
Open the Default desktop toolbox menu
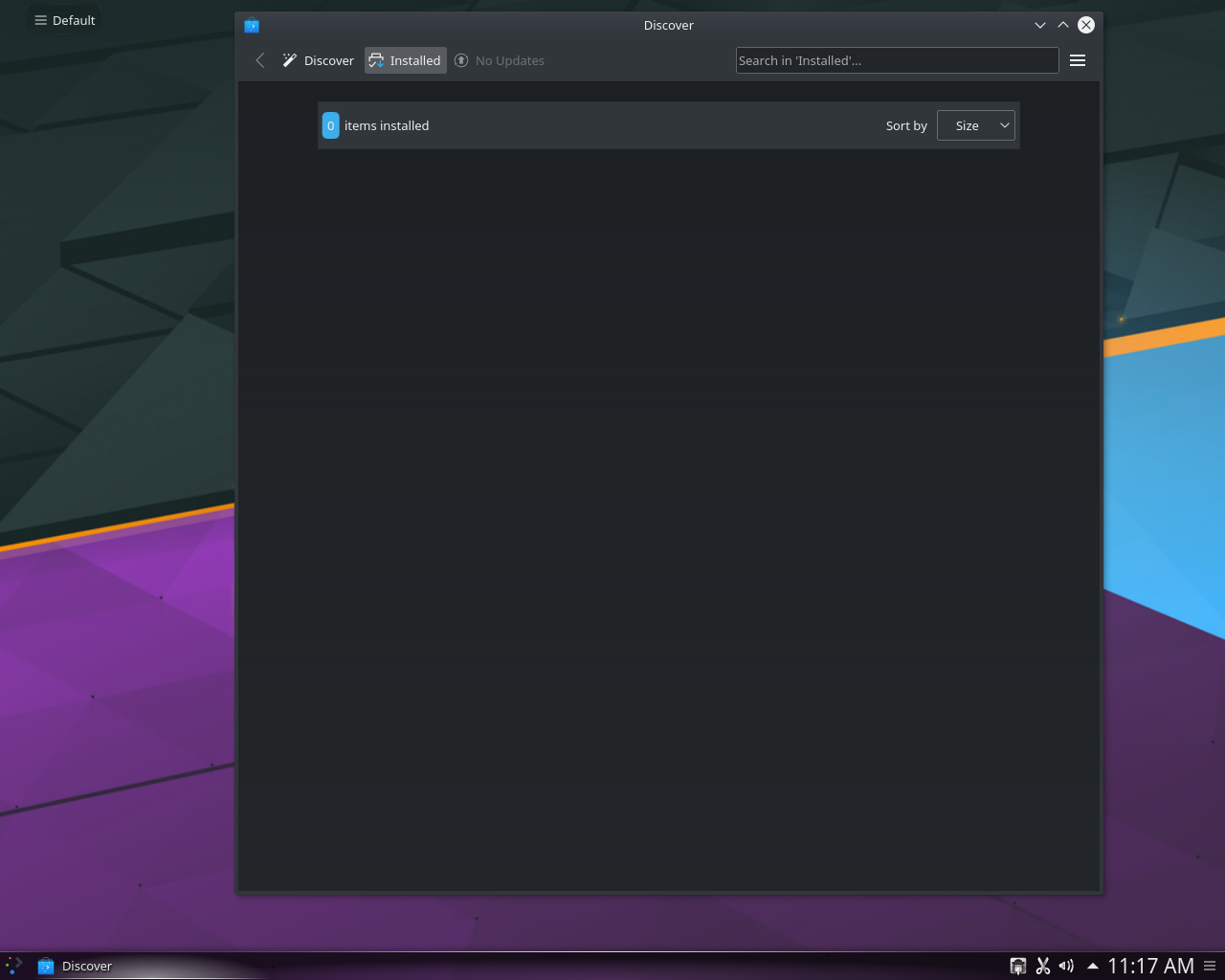pos(65,20)
